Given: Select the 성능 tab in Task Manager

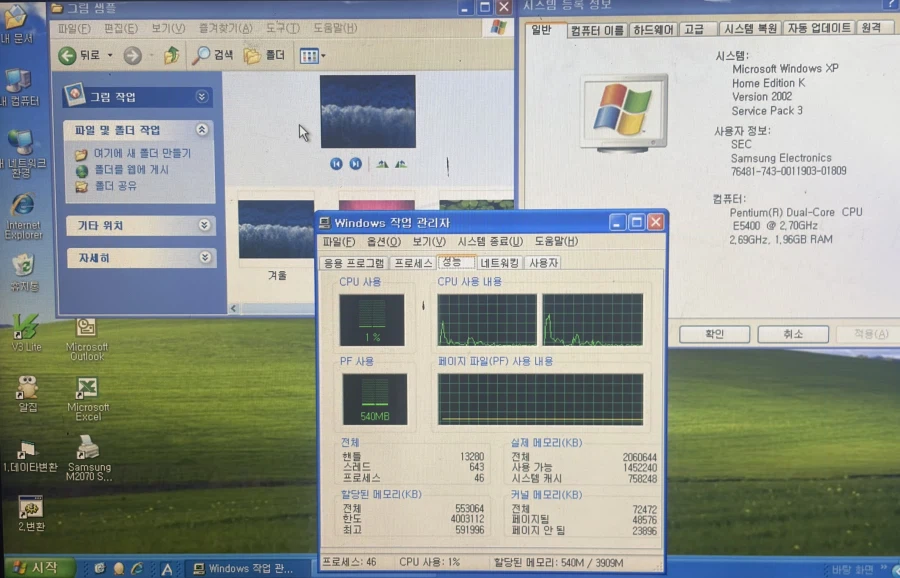Looking at the screenshot, I should [x=455, y=262].
